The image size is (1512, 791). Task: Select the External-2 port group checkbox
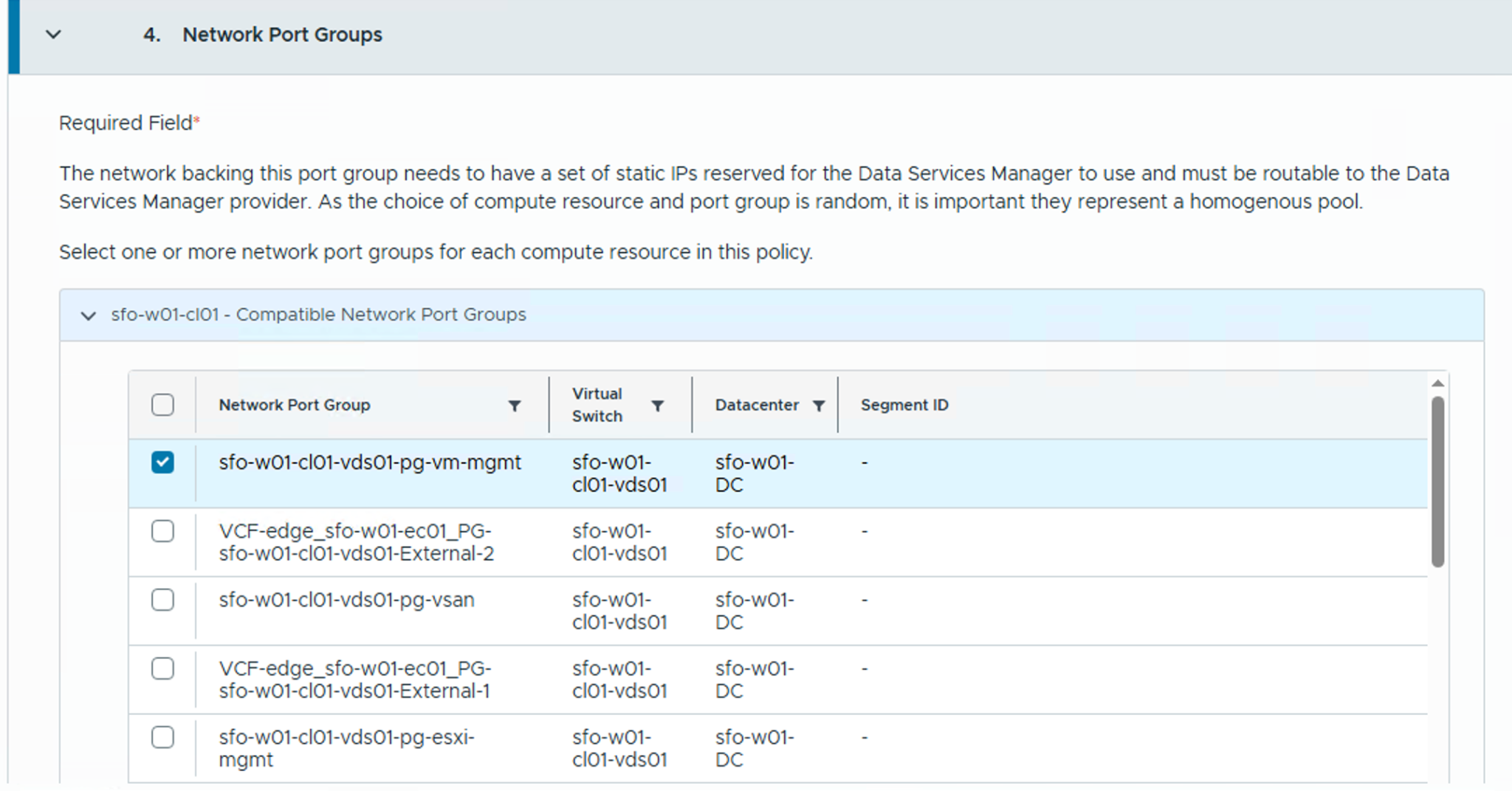coord(162,531)
